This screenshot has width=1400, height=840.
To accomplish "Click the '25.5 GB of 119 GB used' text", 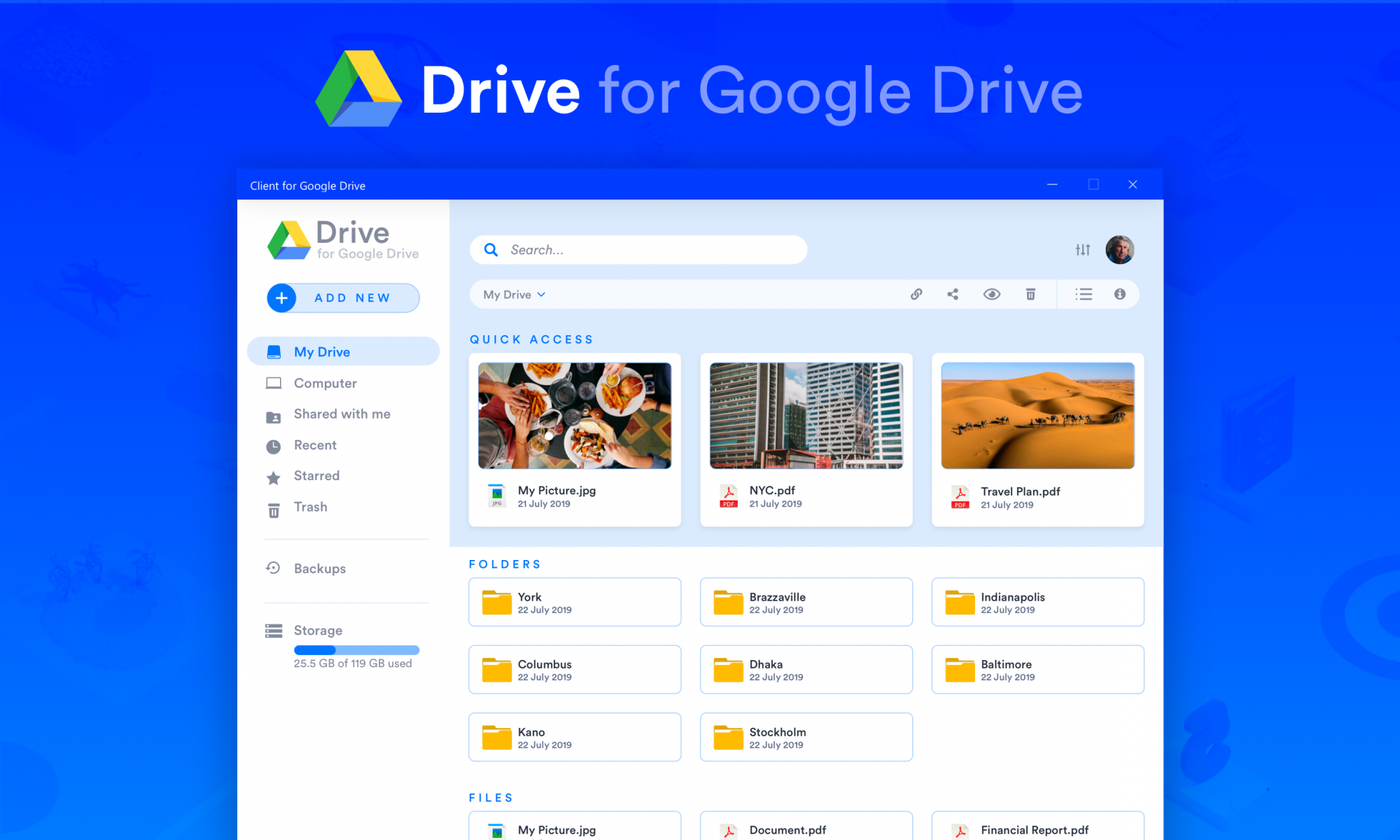I will coord(353,664).
